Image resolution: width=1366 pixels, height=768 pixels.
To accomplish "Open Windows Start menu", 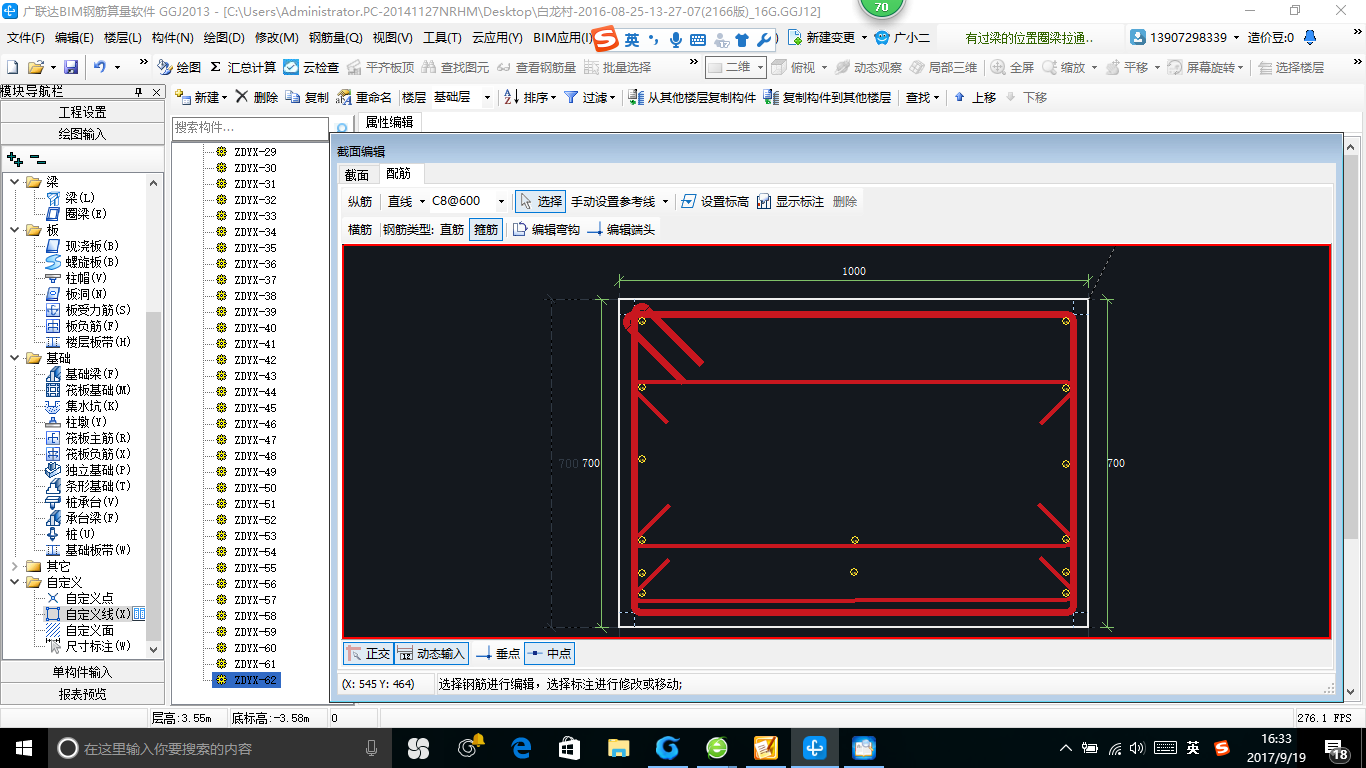I will (x=23, y=748).
